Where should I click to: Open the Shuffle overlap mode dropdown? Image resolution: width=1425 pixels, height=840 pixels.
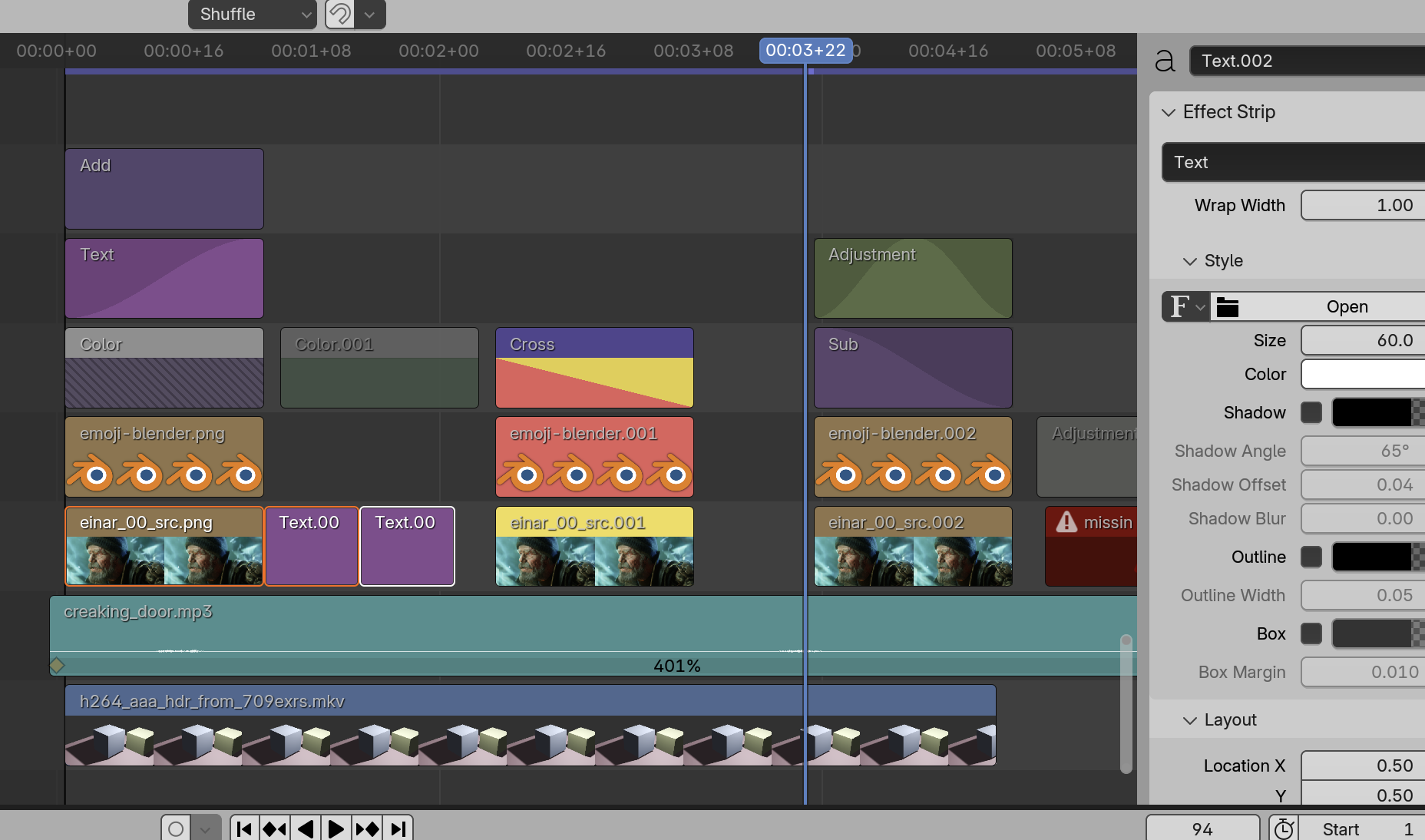pos(252,14)
